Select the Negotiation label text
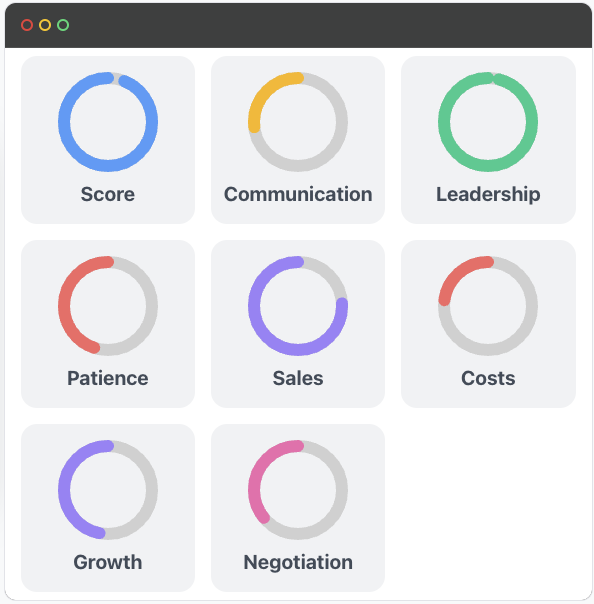Image resolution: width=594 pixels, height=604 pixels. pos(298,562)
